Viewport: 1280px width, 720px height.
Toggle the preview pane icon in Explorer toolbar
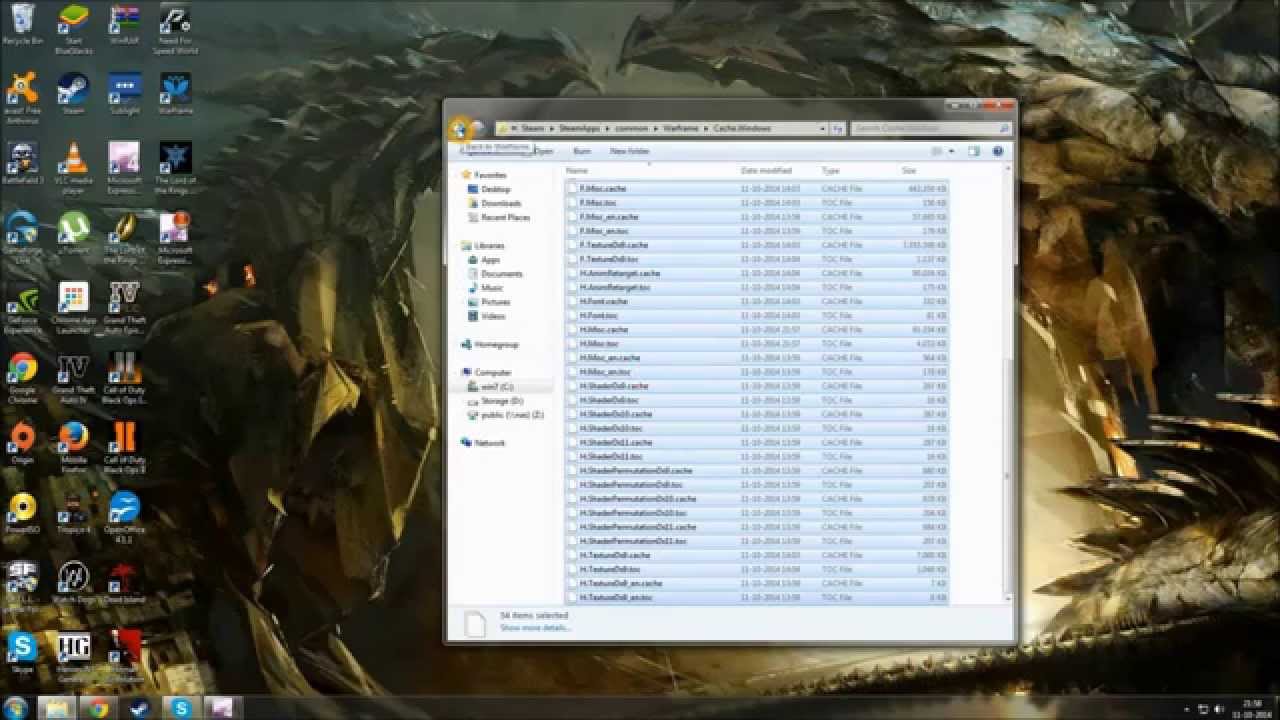(x=973, y=151)
